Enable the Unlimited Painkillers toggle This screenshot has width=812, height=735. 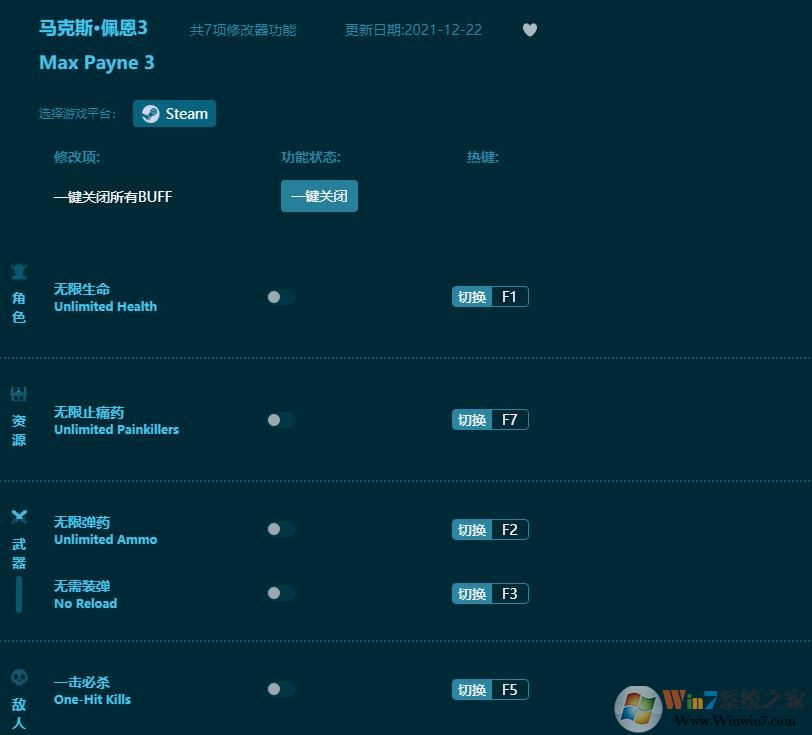pos(281,419)
